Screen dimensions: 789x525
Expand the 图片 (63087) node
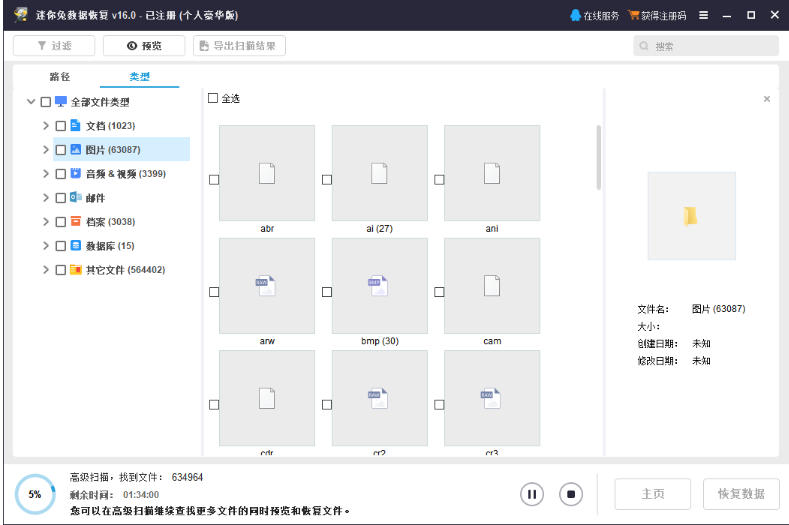[46, 149]
